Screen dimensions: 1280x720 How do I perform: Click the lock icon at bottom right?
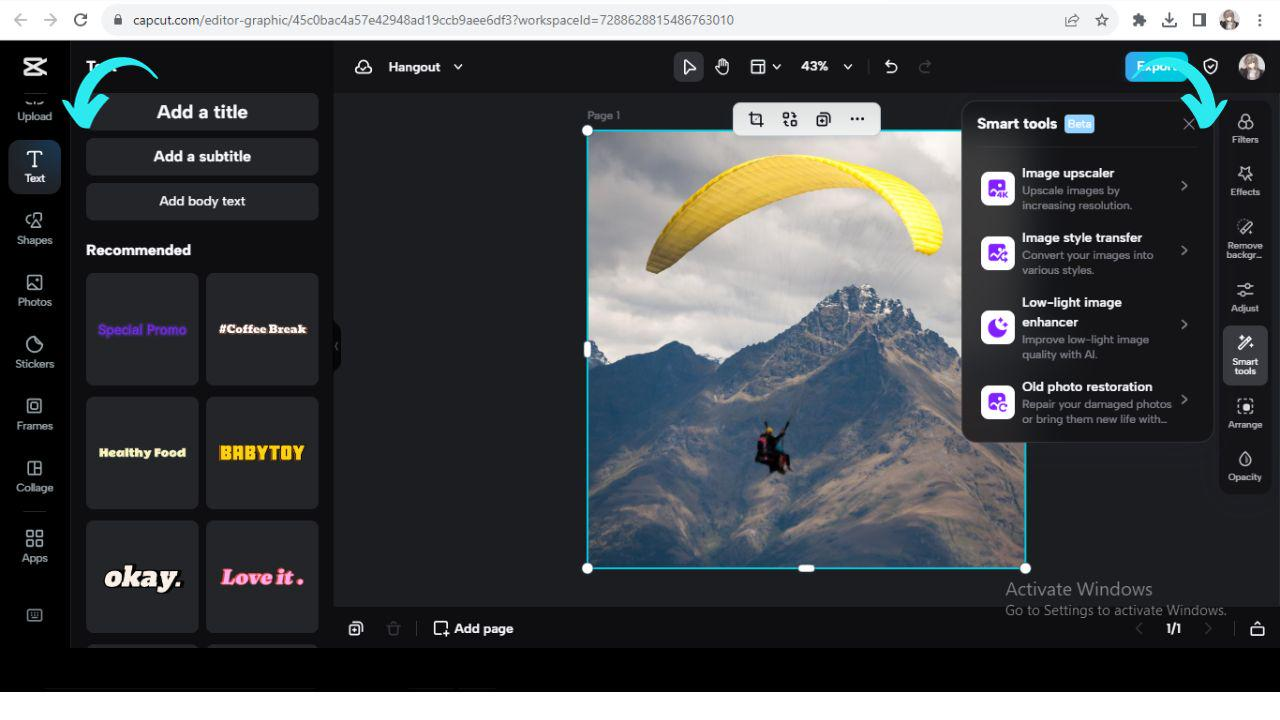tap(1257, 629)
